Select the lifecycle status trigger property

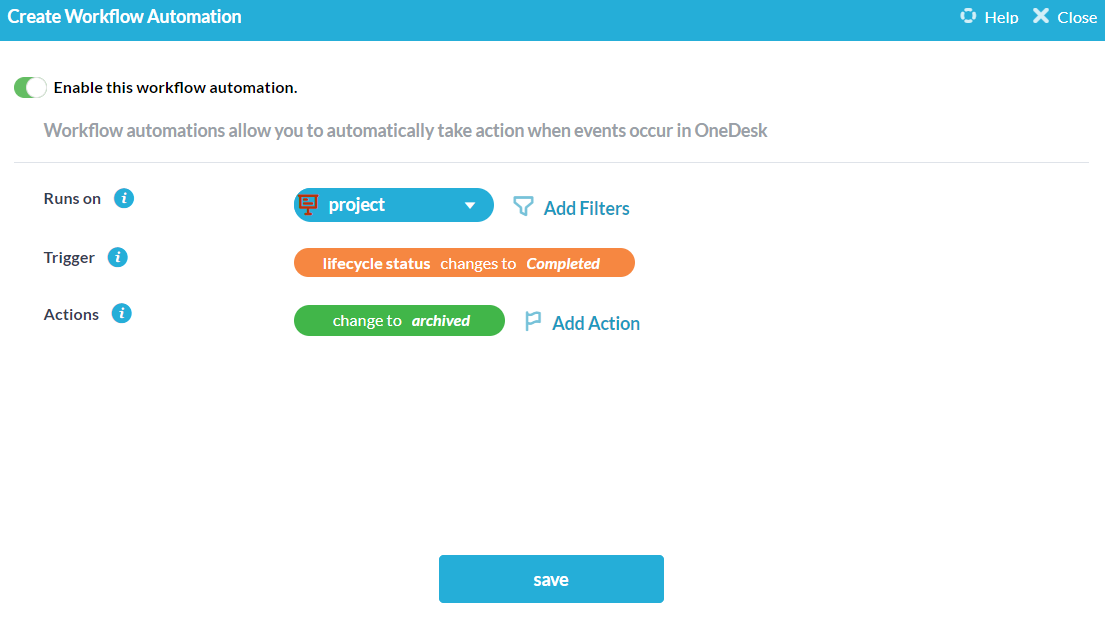click(376, 264)
